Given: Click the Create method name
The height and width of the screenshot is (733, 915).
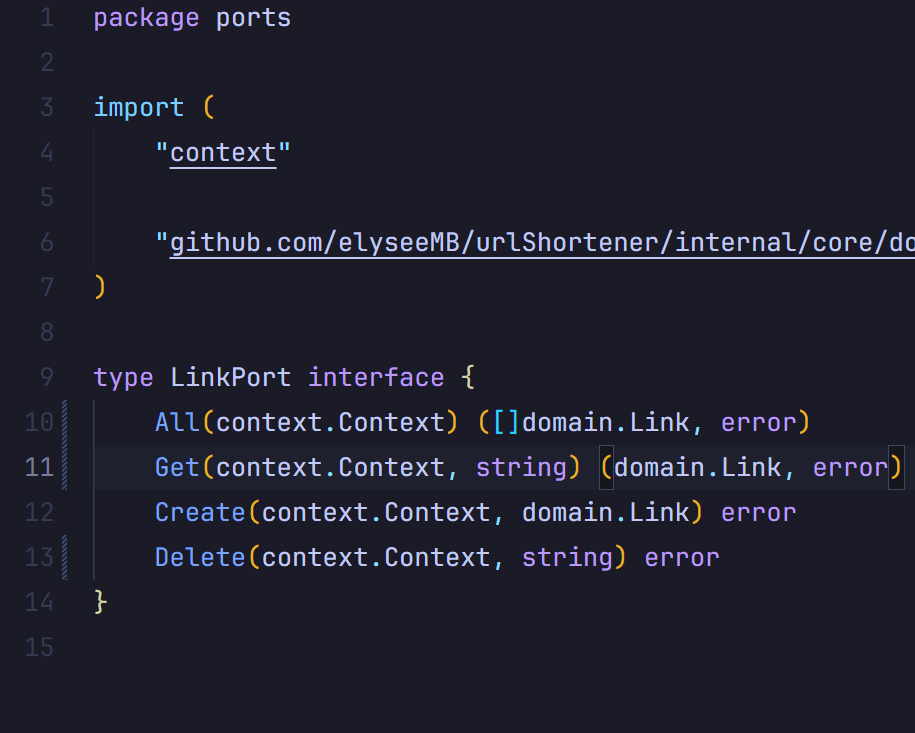Looking at the screenshot, I should (200, 513).
